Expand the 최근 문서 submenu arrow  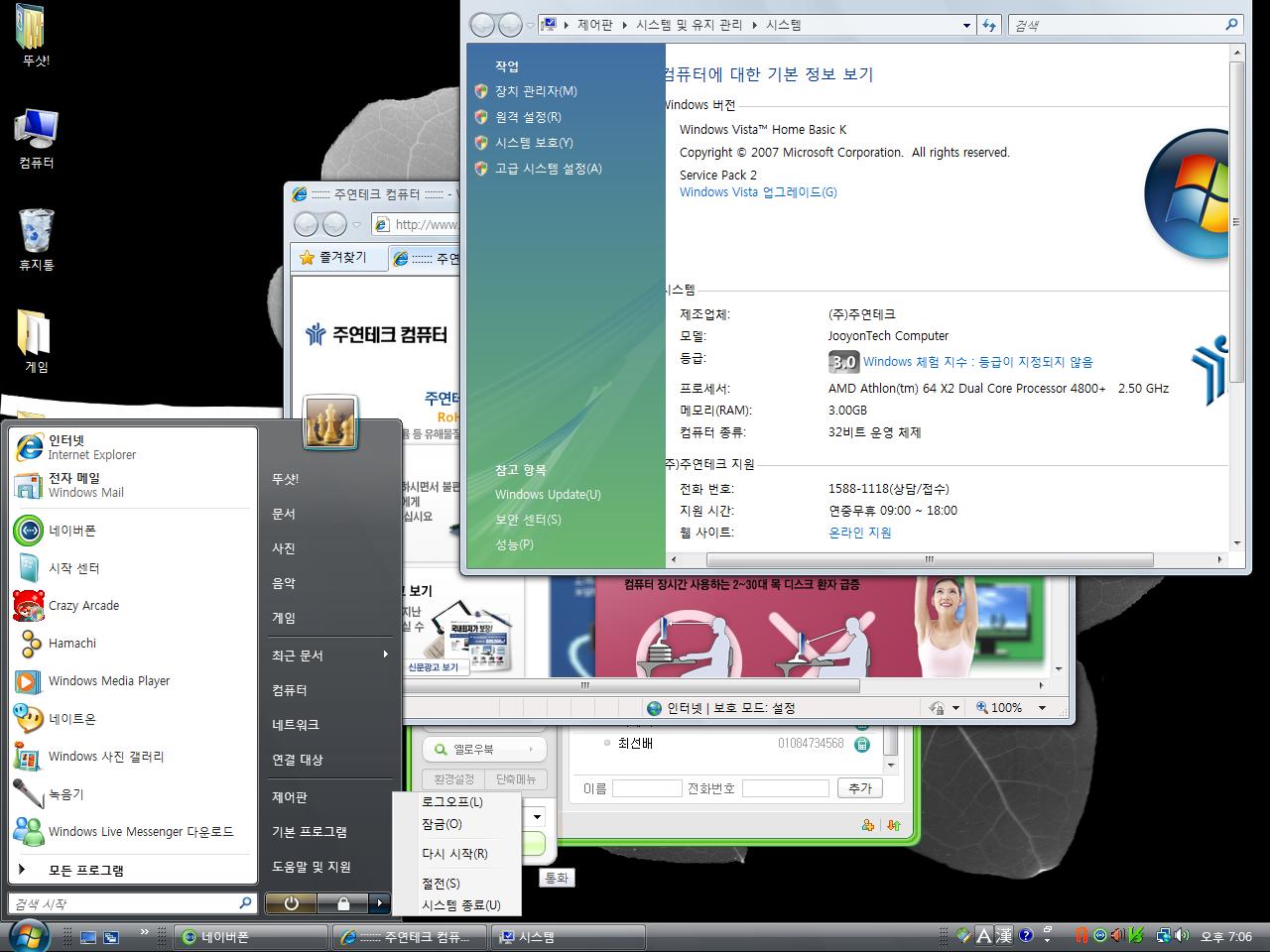coord(385,654)
